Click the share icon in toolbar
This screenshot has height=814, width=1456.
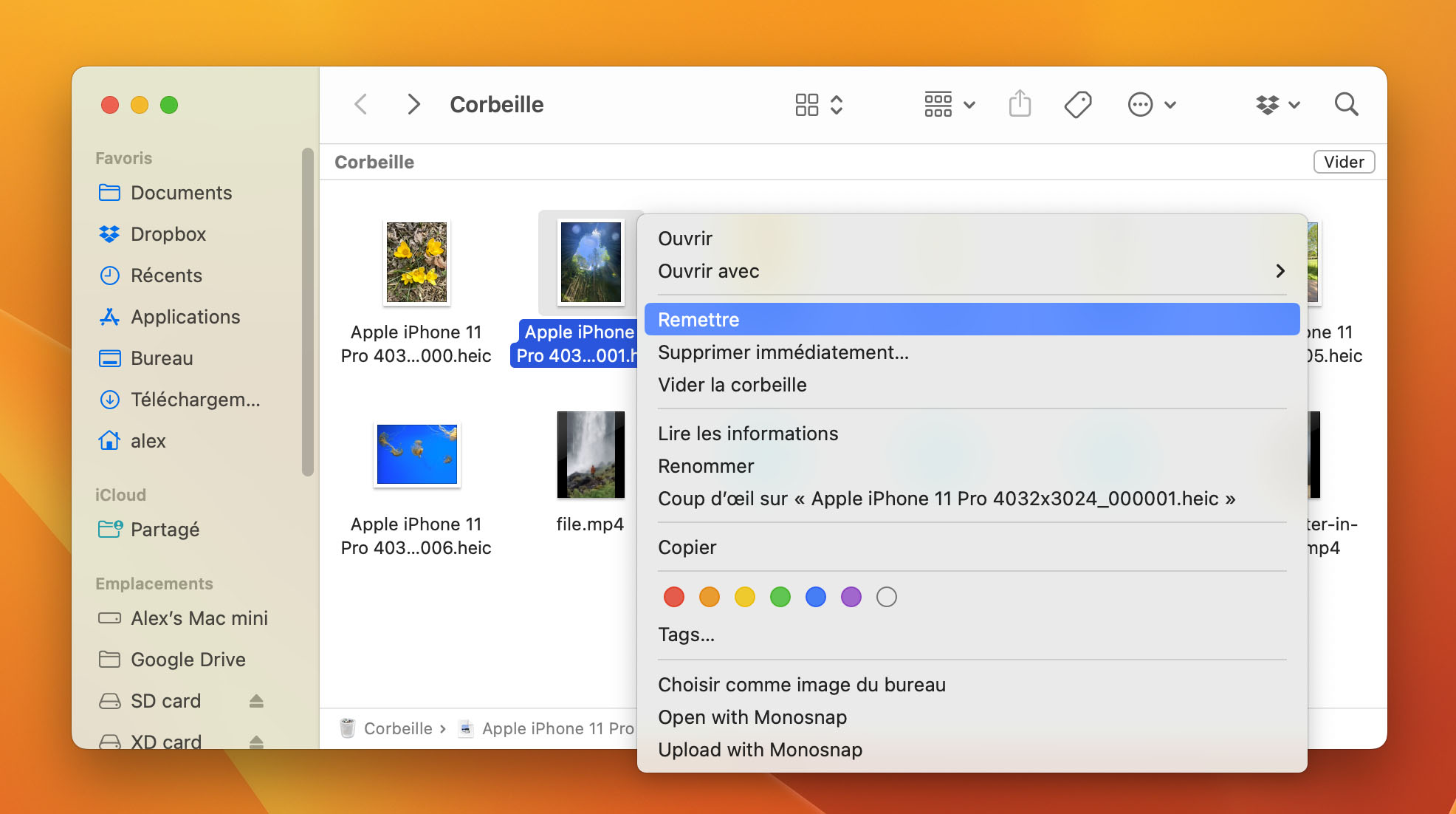click(x=1020, y=103)
